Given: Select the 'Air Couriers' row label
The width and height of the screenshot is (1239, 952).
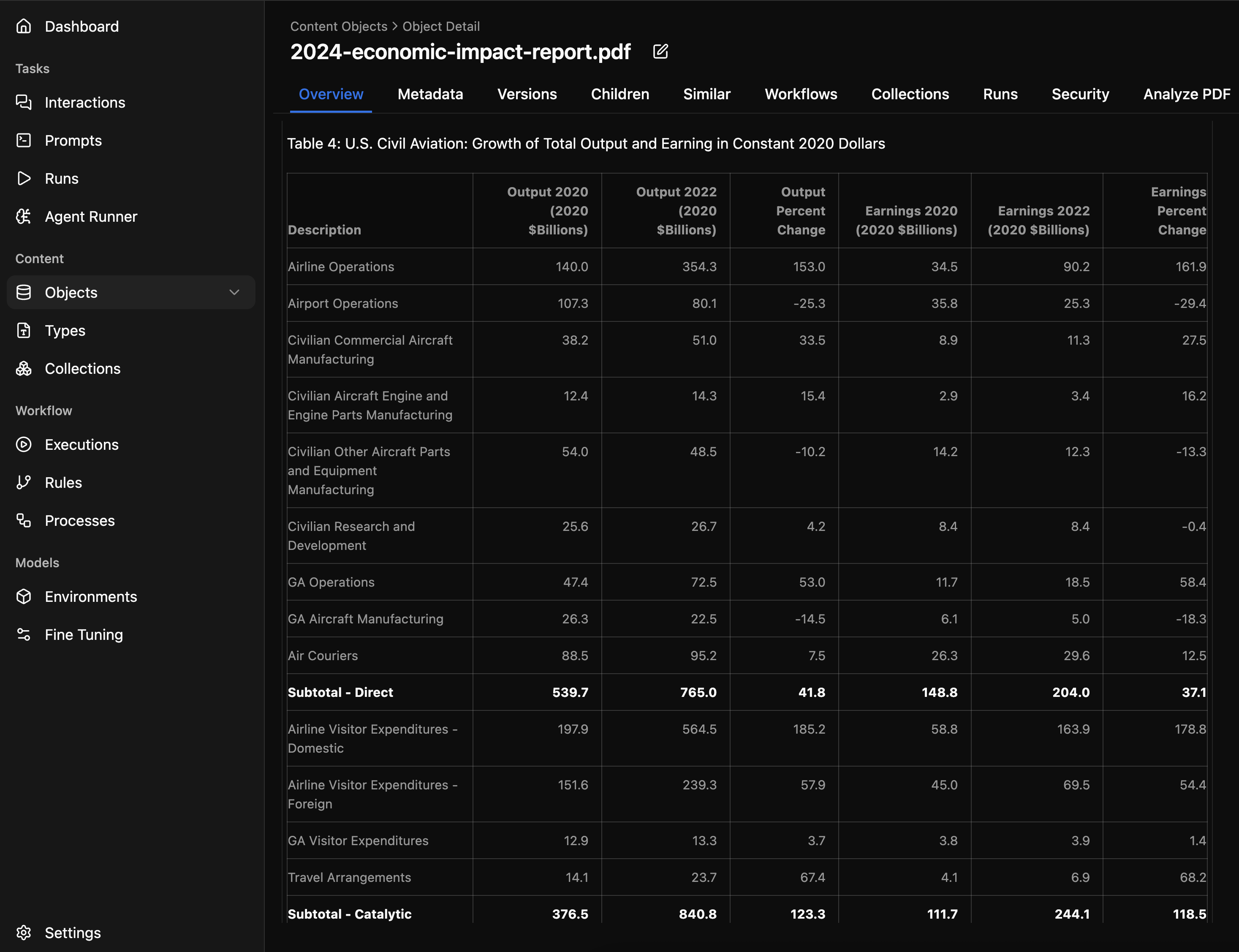Looking at the screenshot, I should pyautogui.click(x=322, y=656).
